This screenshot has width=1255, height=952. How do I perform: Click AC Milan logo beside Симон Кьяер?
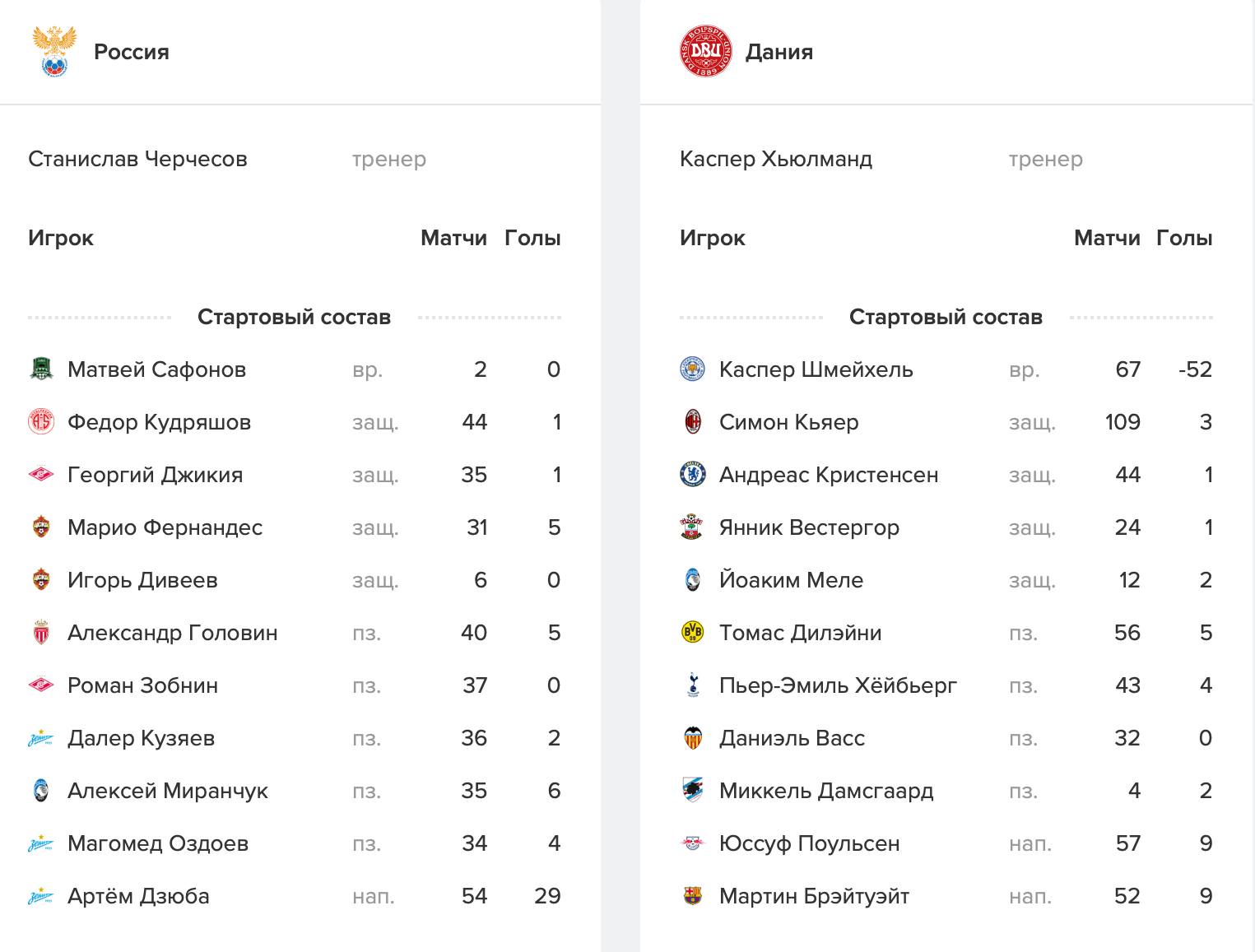[x=693, y=422]
